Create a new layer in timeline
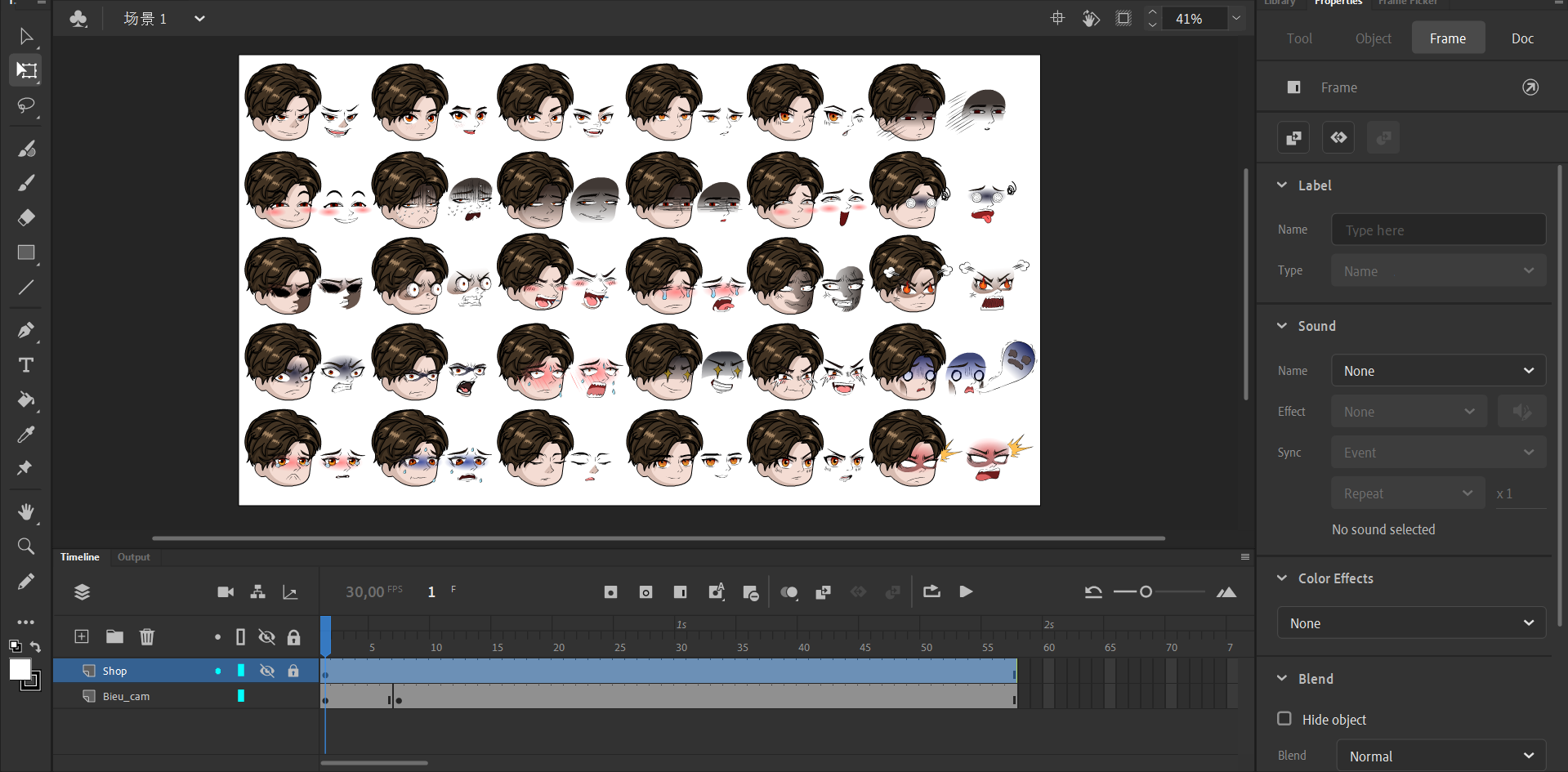The image size is (1568, 772). [82, 636]
